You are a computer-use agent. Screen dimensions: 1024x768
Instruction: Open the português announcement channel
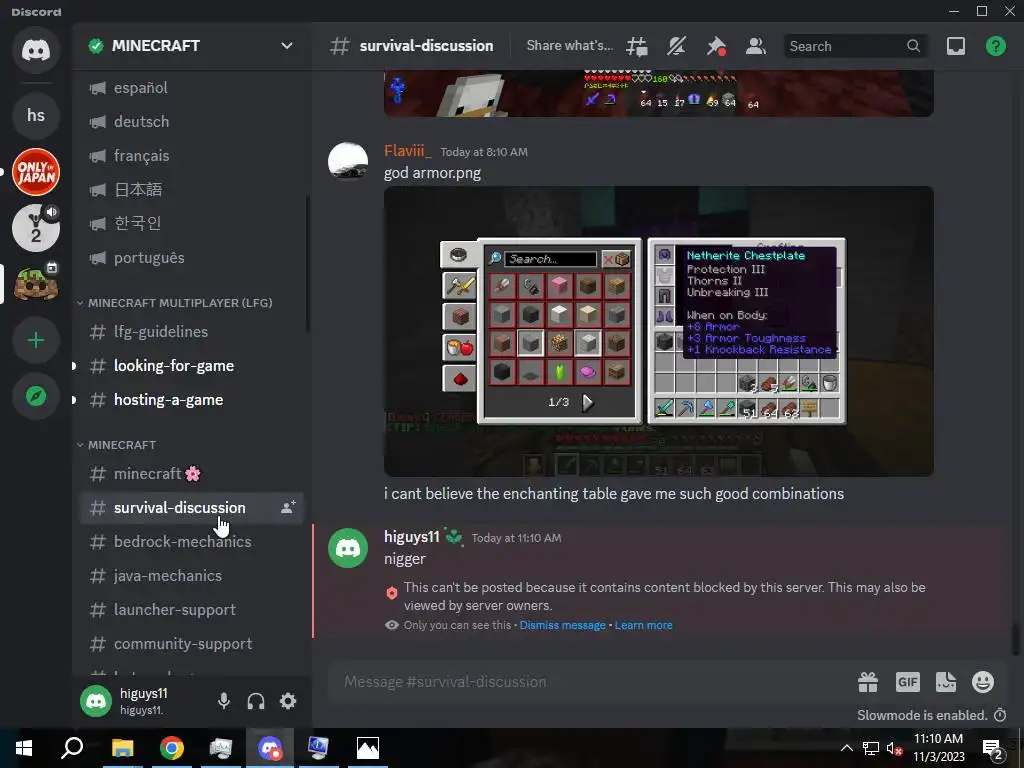[191, 257]
